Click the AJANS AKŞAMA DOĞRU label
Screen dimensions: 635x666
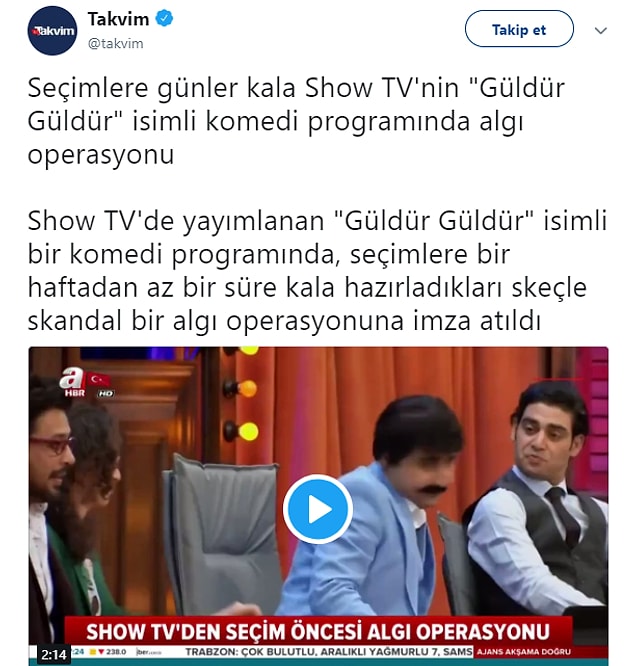point(524,652)
